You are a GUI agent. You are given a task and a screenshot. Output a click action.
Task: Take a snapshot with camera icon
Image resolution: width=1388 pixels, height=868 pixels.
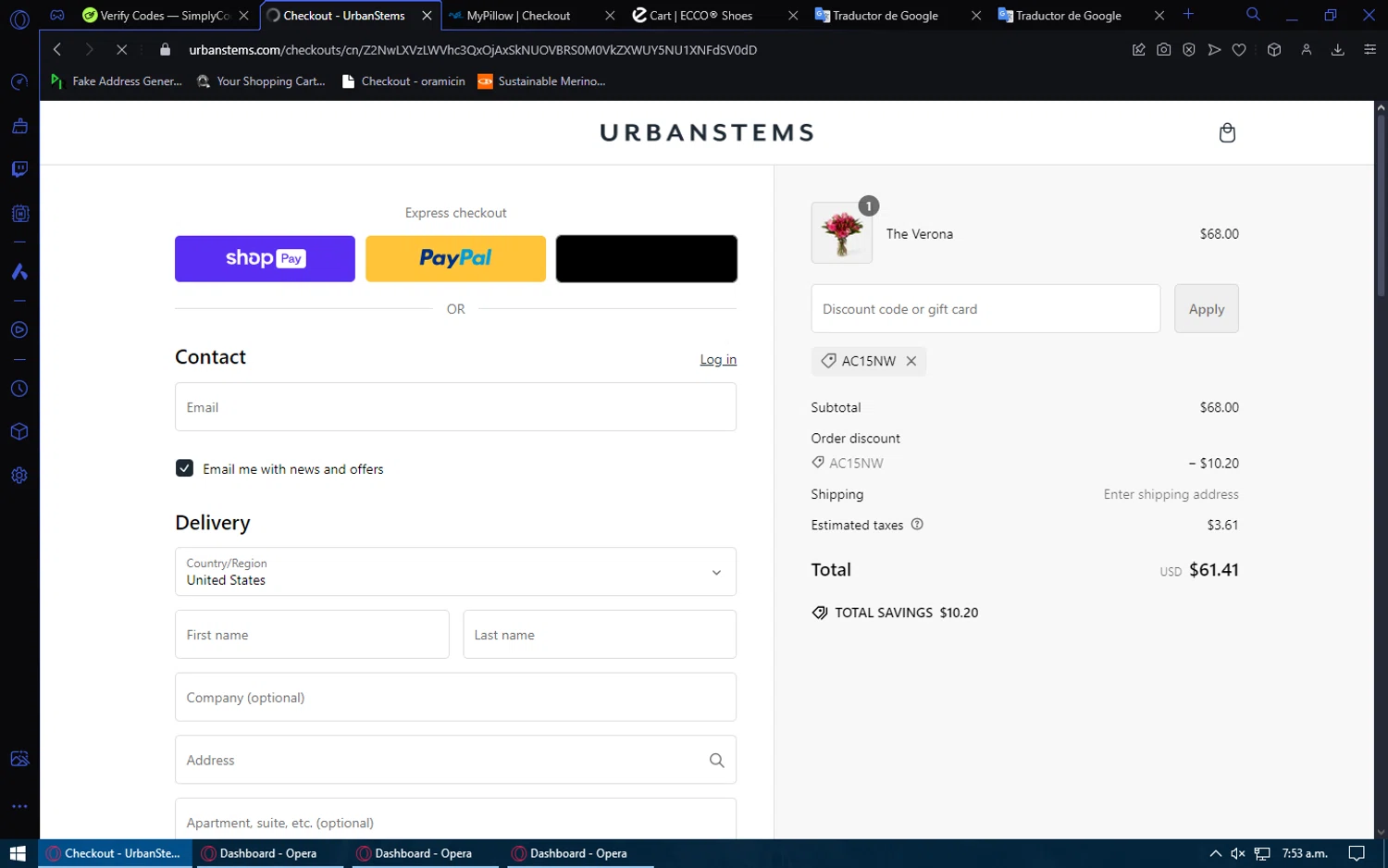[1164, 50]
